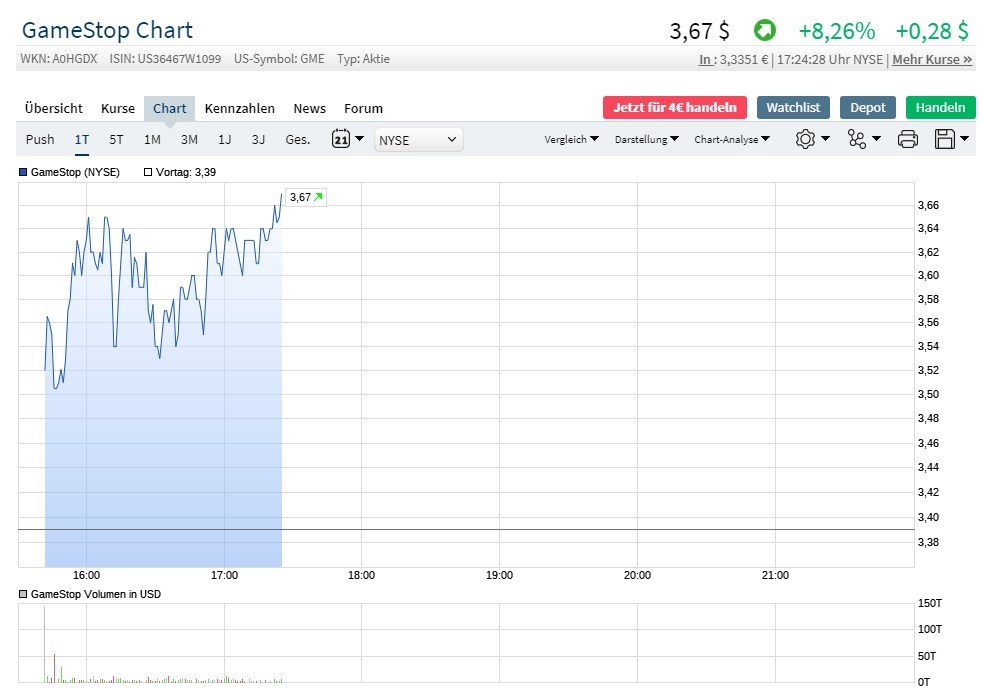Click the 3,67 price label arrow
Image resolution: width=981 pixels, height=697 pixels.
click(x=318, y=197)
